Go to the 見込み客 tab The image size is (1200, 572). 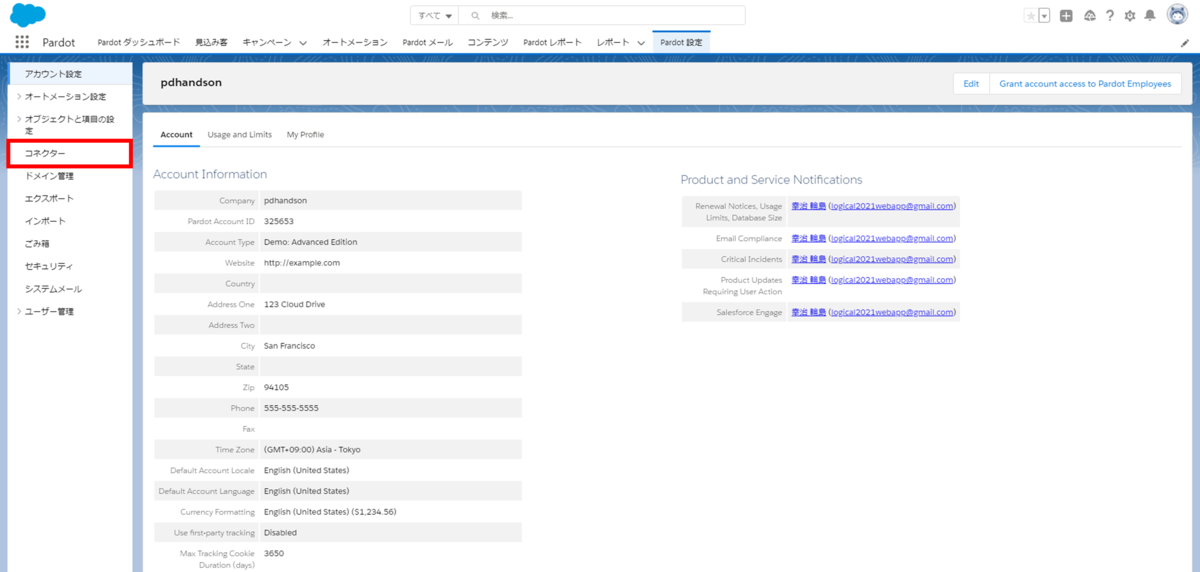(x=211, y=42)
